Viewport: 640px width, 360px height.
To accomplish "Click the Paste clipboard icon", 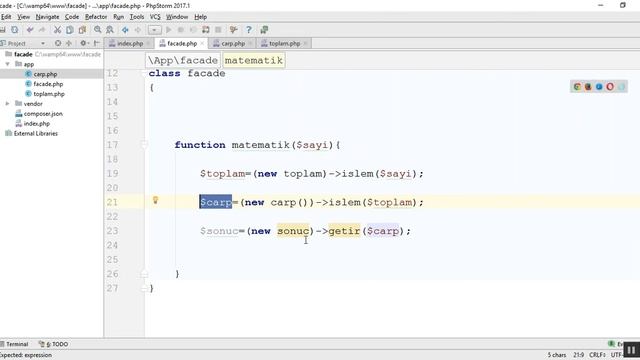I will (x=82, y=30).
